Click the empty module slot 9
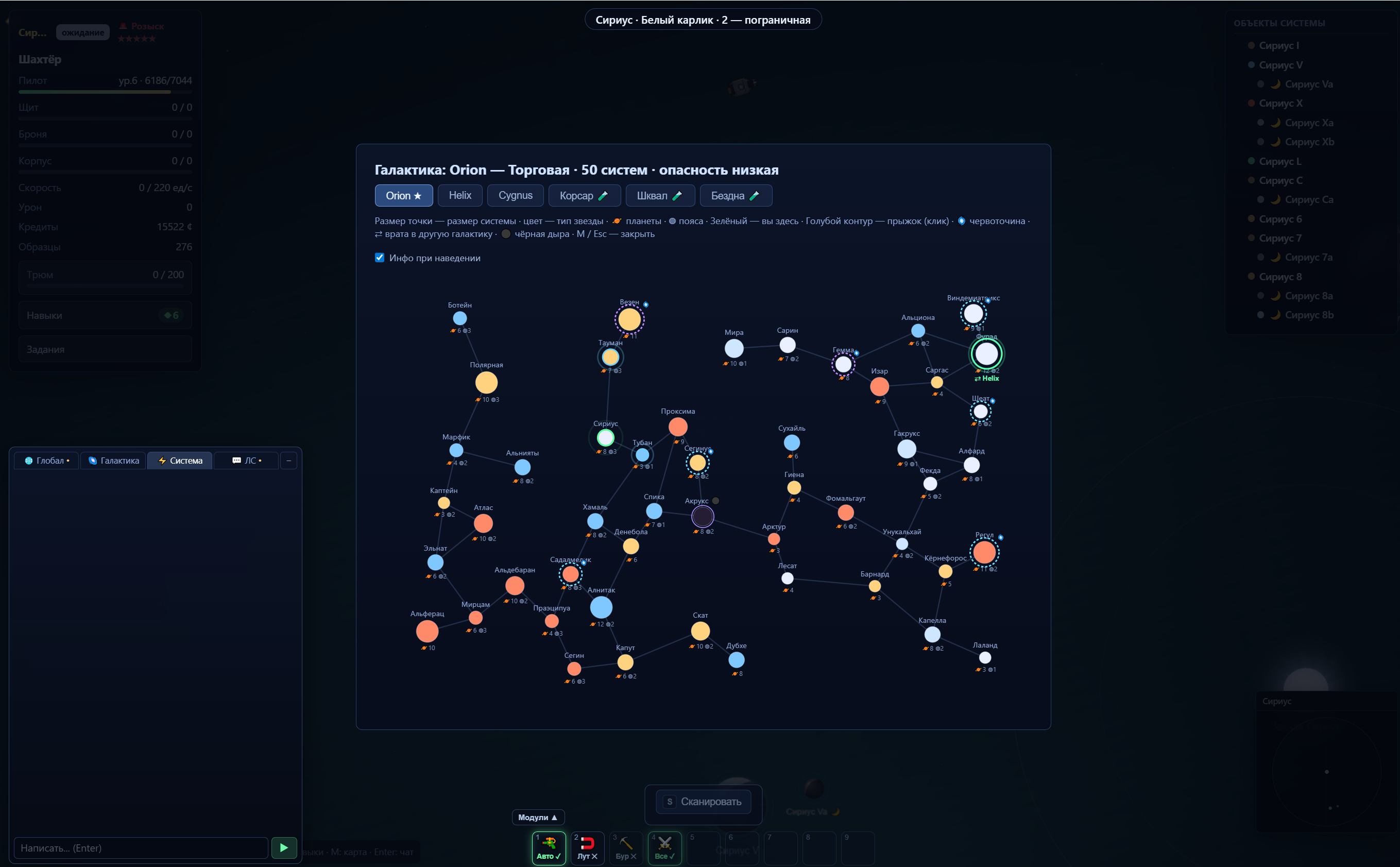This screenshot has height=867, width=1400. coord(858,847)
